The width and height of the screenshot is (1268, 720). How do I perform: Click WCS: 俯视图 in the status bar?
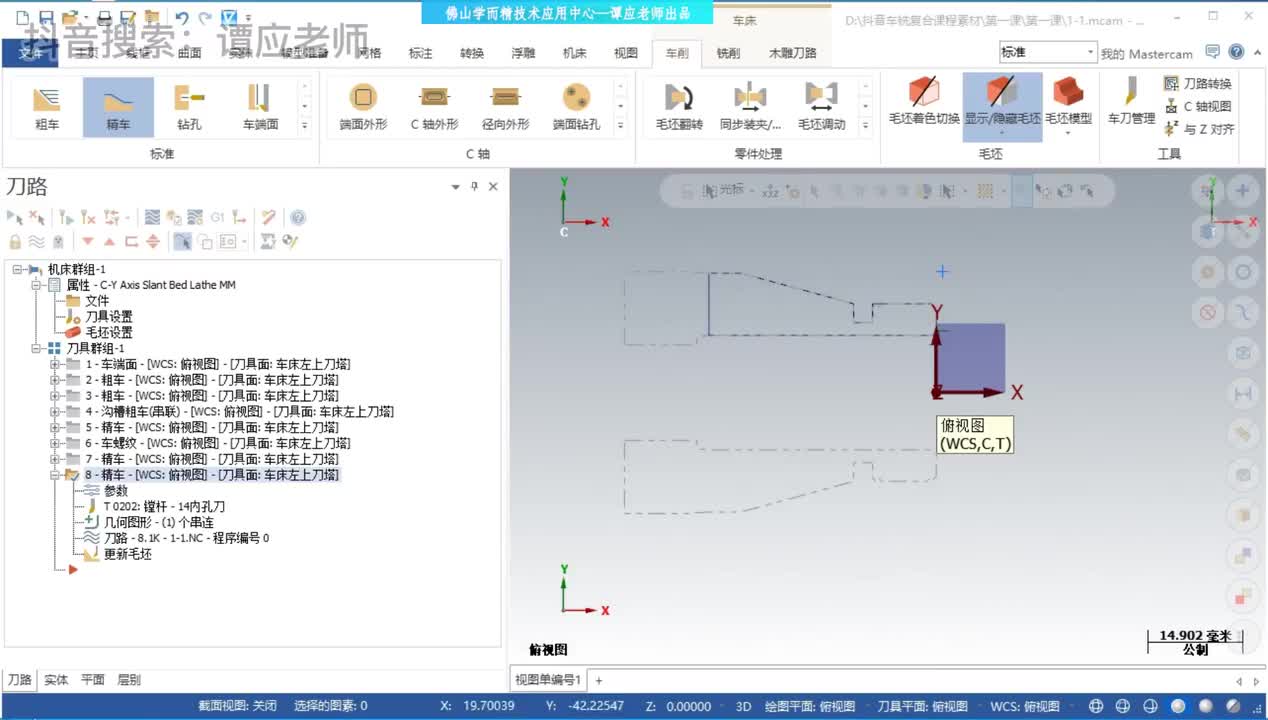1025,706
